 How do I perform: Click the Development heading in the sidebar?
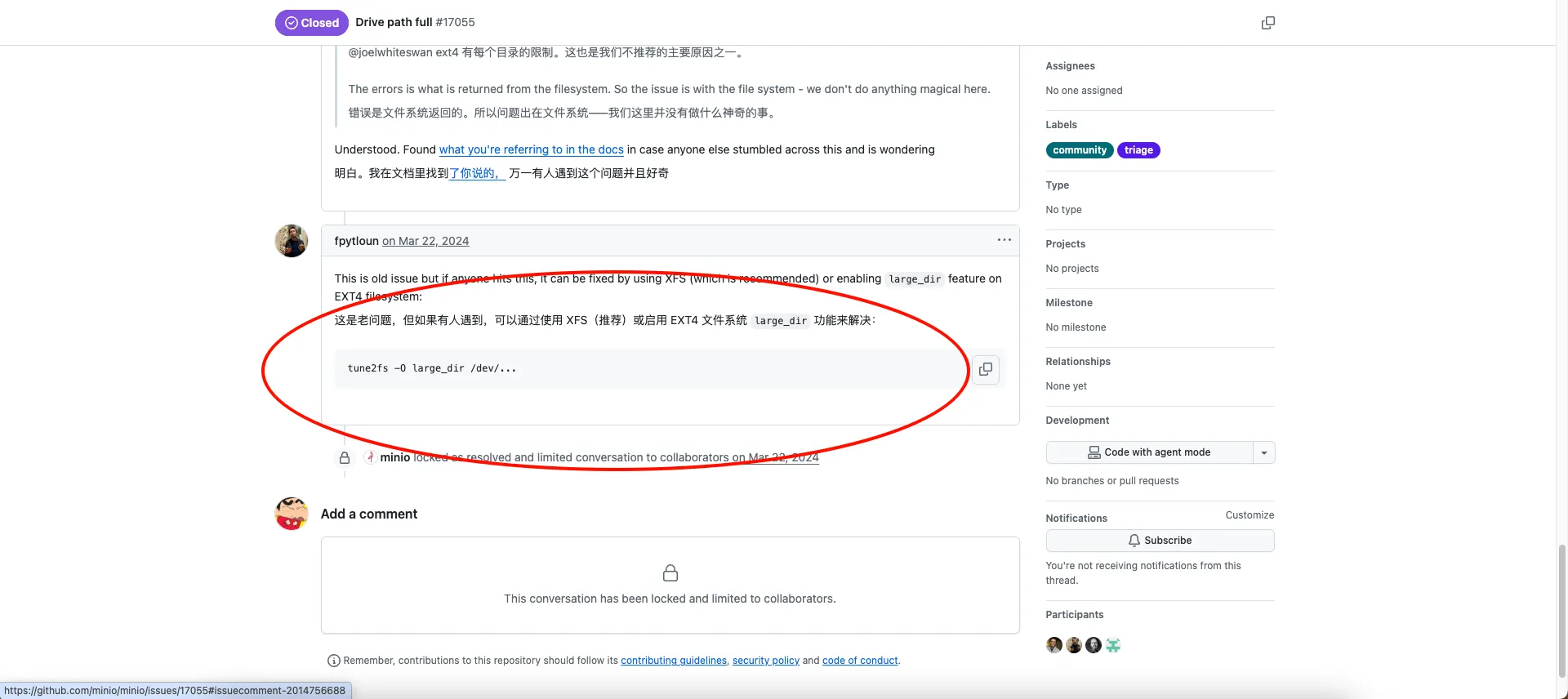click(1077, 421)
